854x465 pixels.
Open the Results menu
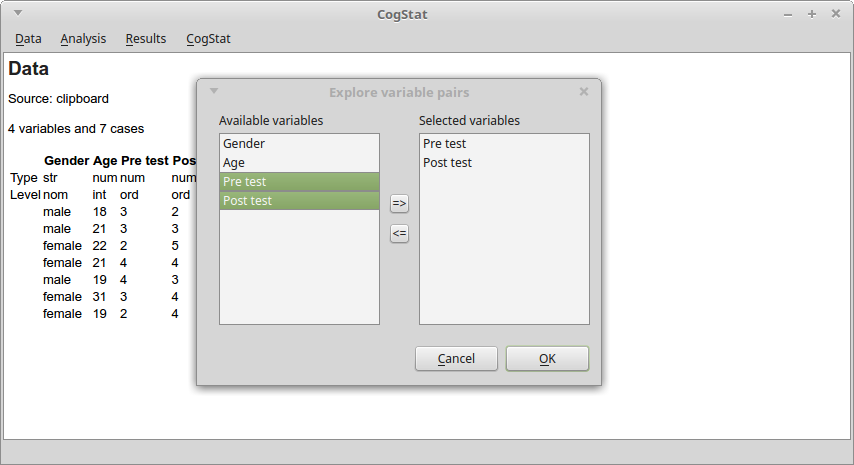click(x=145, y=39)
